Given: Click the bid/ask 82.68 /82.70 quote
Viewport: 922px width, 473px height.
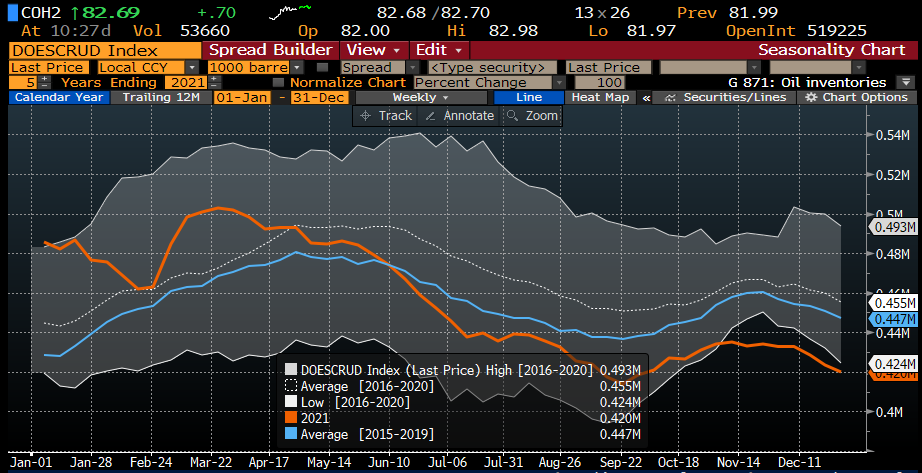Looking at the screenshot, I should click(x=433, y=12).
